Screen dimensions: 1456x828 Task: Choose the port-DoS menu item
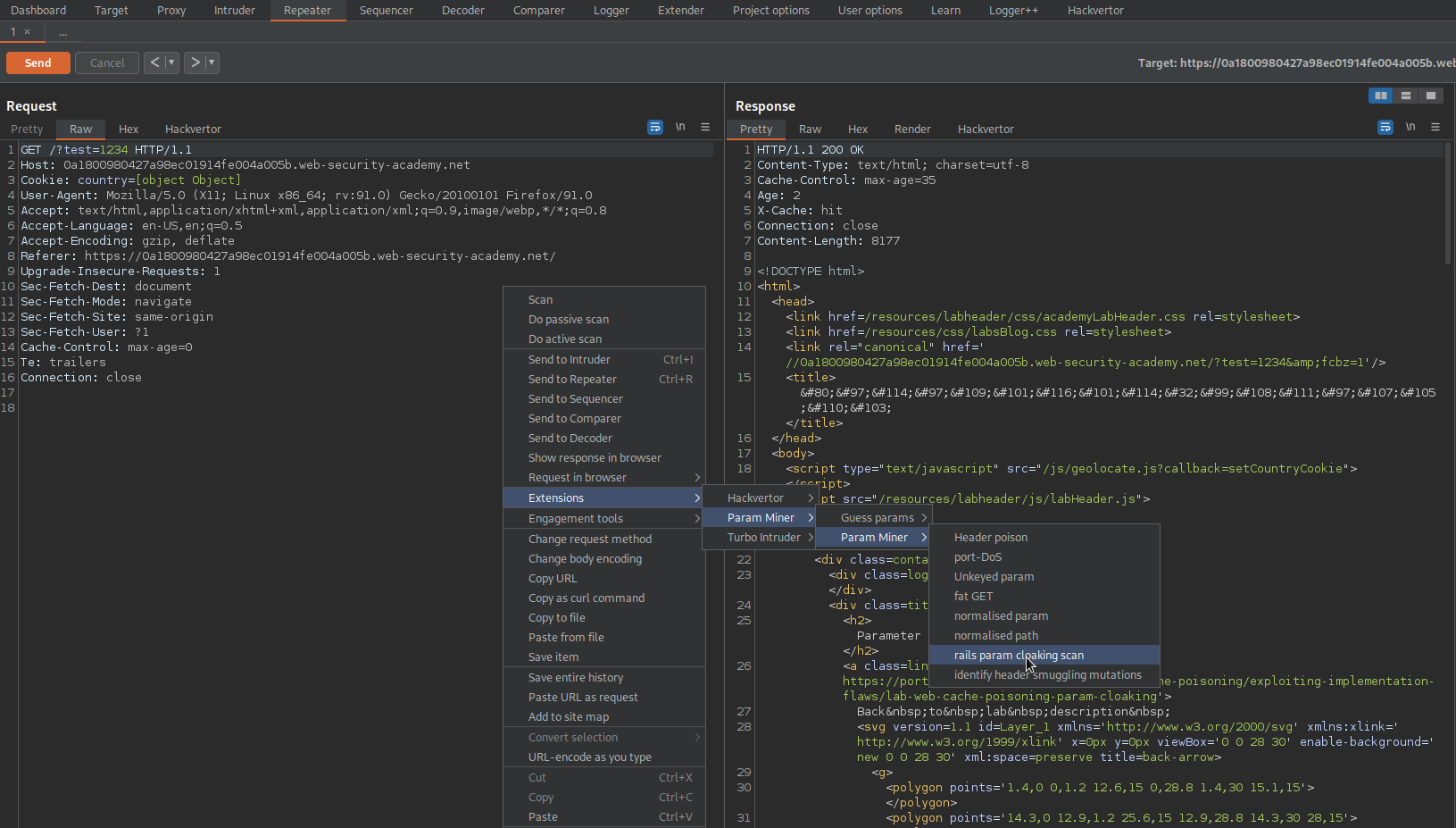coord(1044,557)
